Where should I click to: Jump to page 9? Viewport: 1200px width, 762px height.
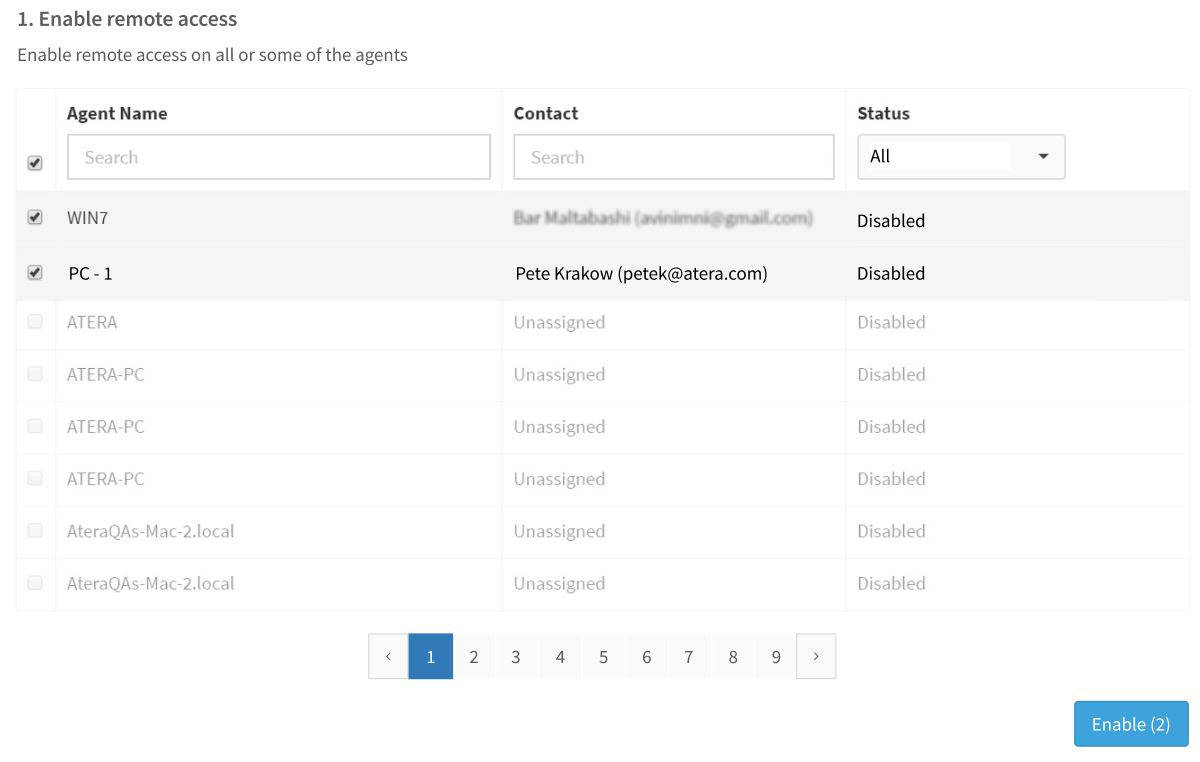click(x=776, y=657)
